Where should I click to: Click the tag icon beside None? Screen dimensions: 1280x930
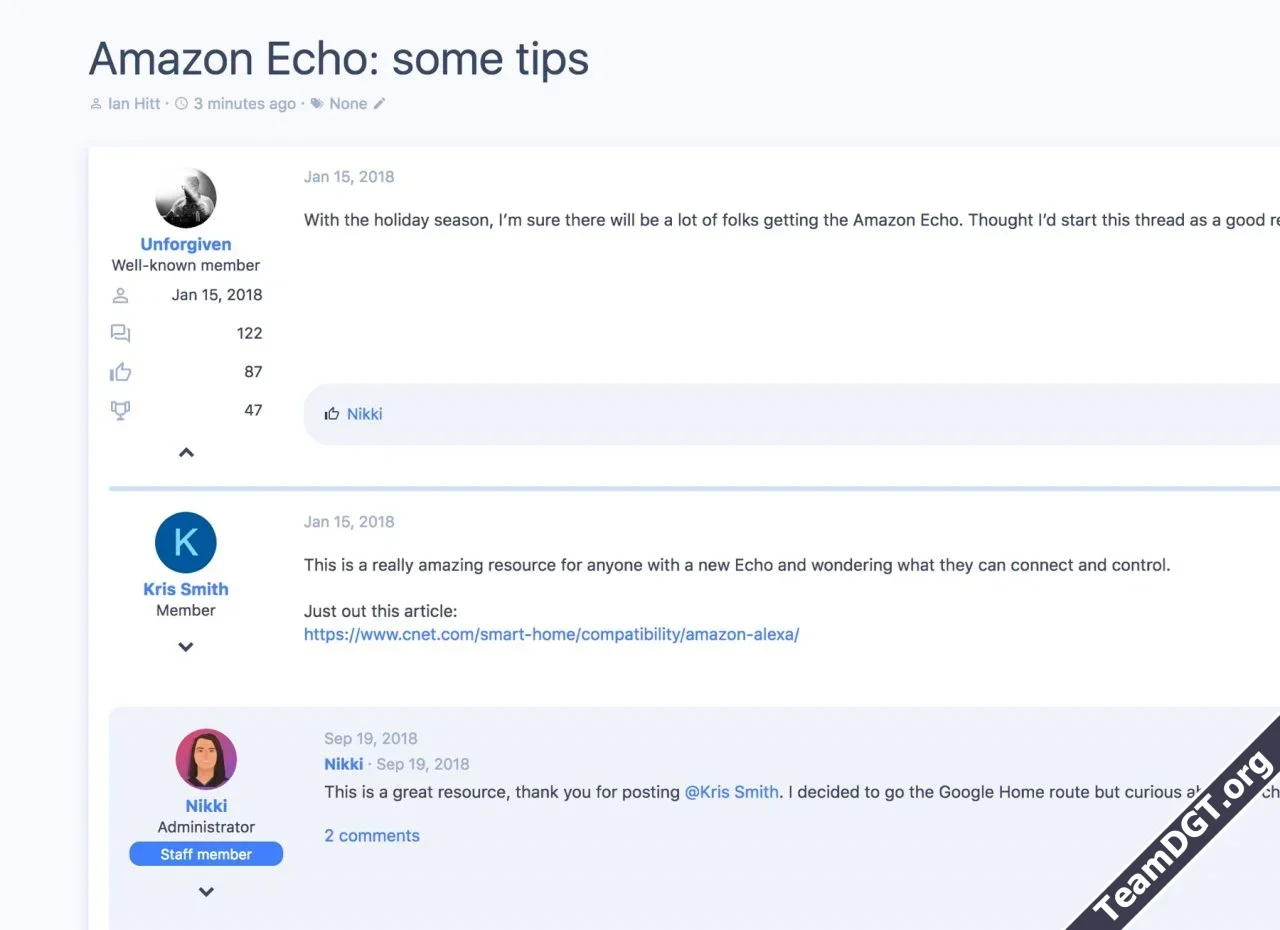(317, 104)
